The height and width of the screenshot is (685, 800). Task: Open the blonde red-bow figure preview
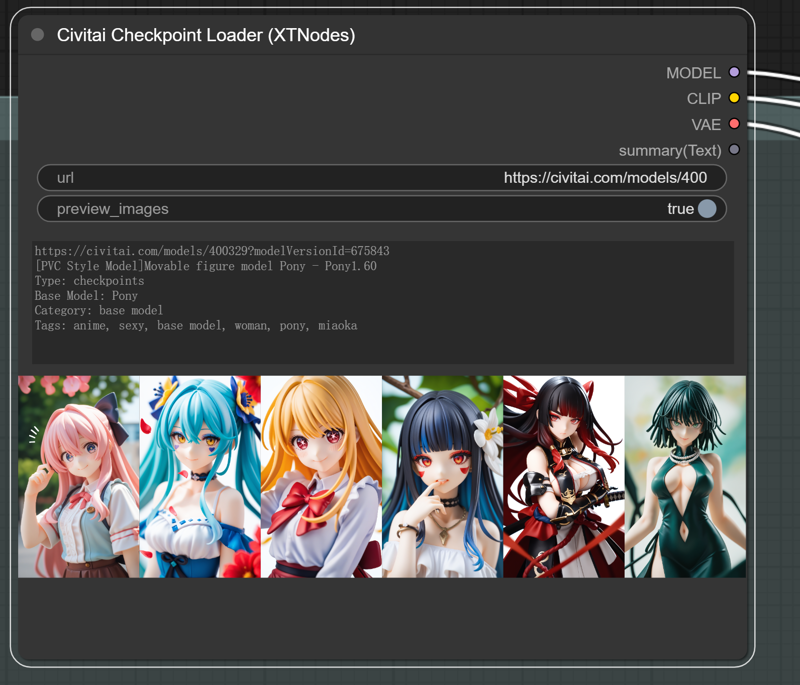click(321, 477)
